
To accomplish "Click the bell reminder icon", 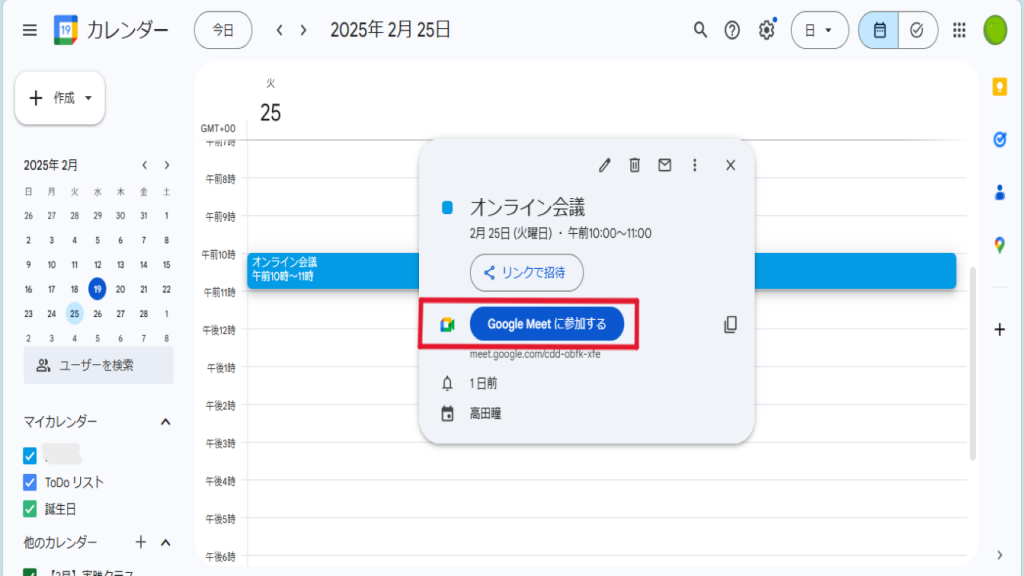I will tap(447, 383).
